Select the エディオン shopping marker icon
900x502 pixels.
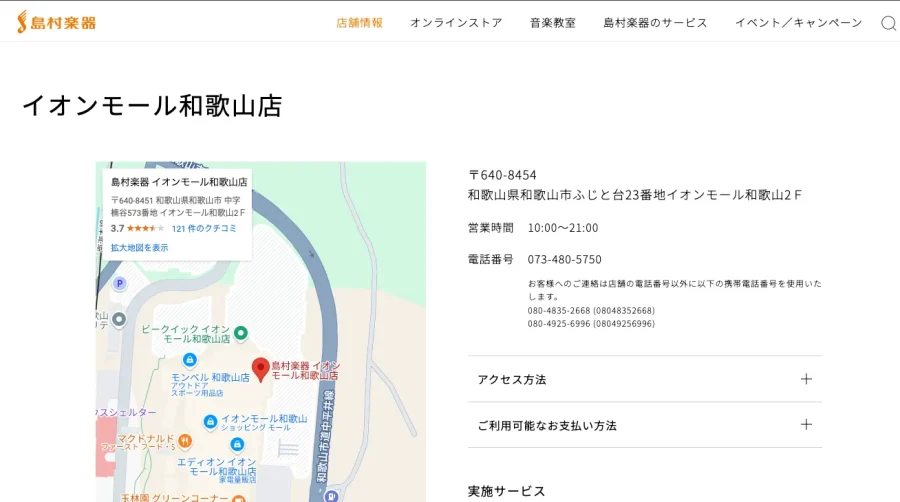[x=237, y=445]
